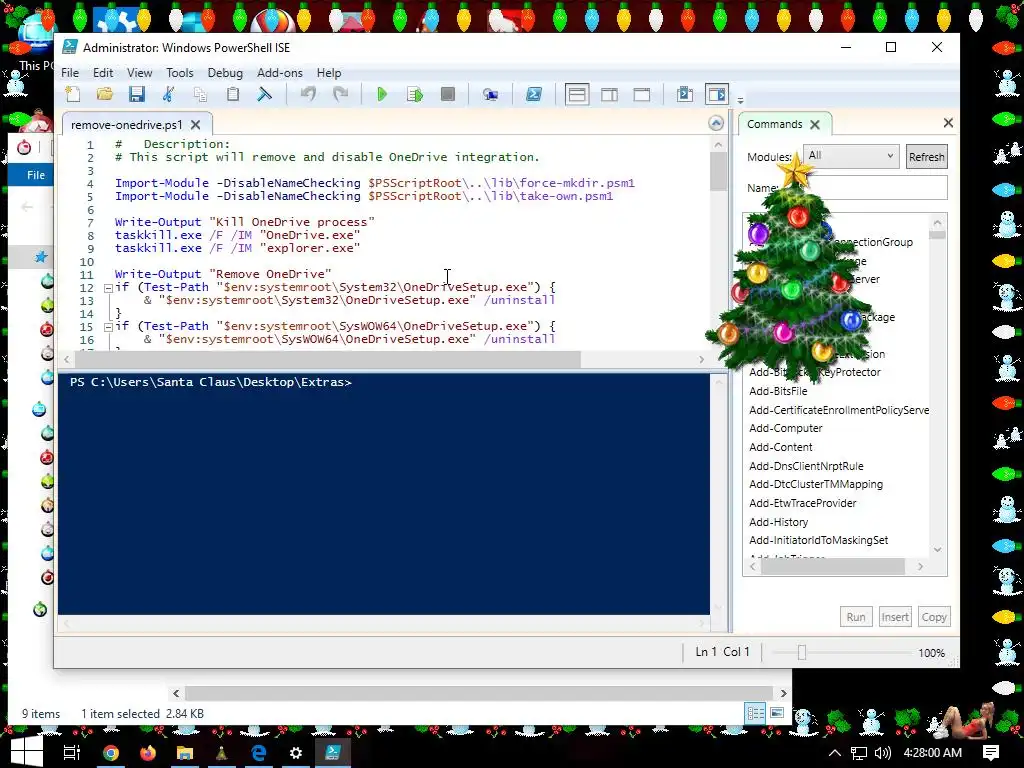
Task: Show the Script Pane on top
Action: point(577,95)
